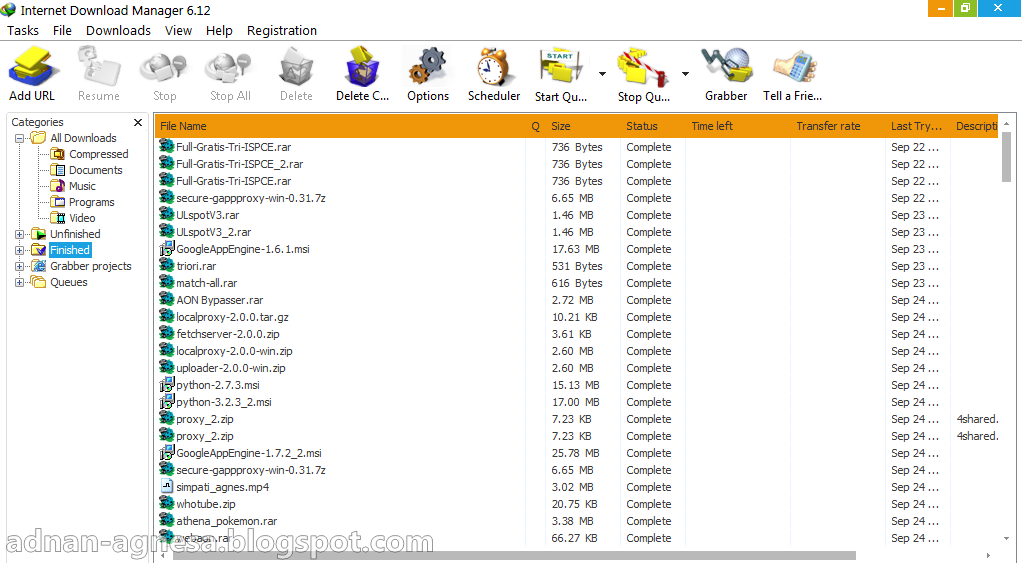
Task: Click the Start Queue icon
Action: pyautogui.click(x=561, y=66)
